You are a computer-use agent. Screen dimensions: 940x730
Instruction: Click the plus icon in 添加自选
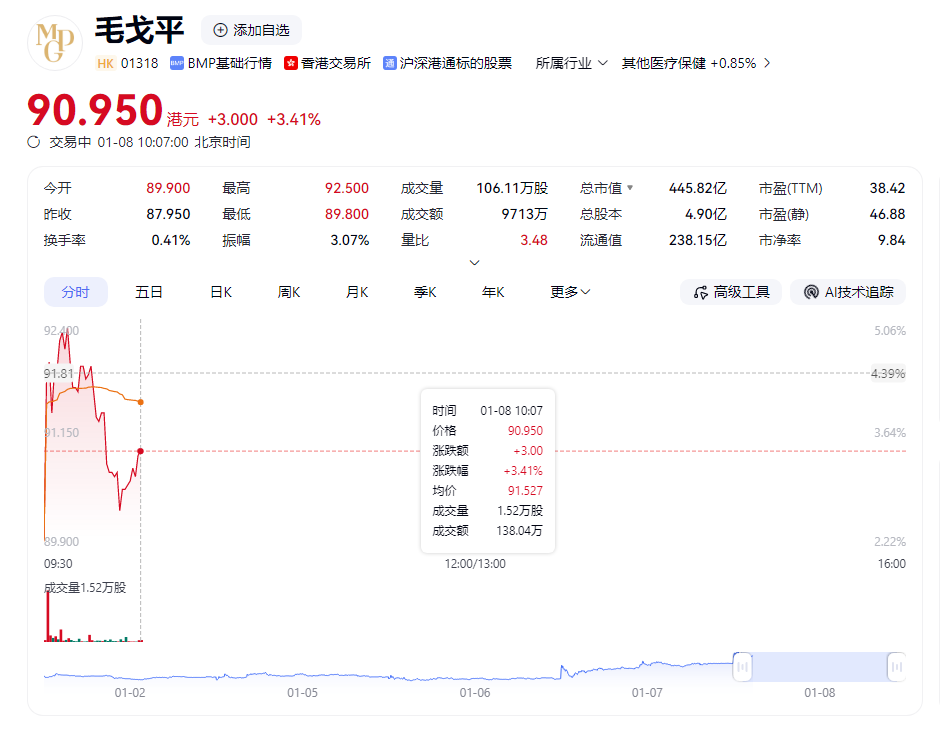[x=220, y=30]
